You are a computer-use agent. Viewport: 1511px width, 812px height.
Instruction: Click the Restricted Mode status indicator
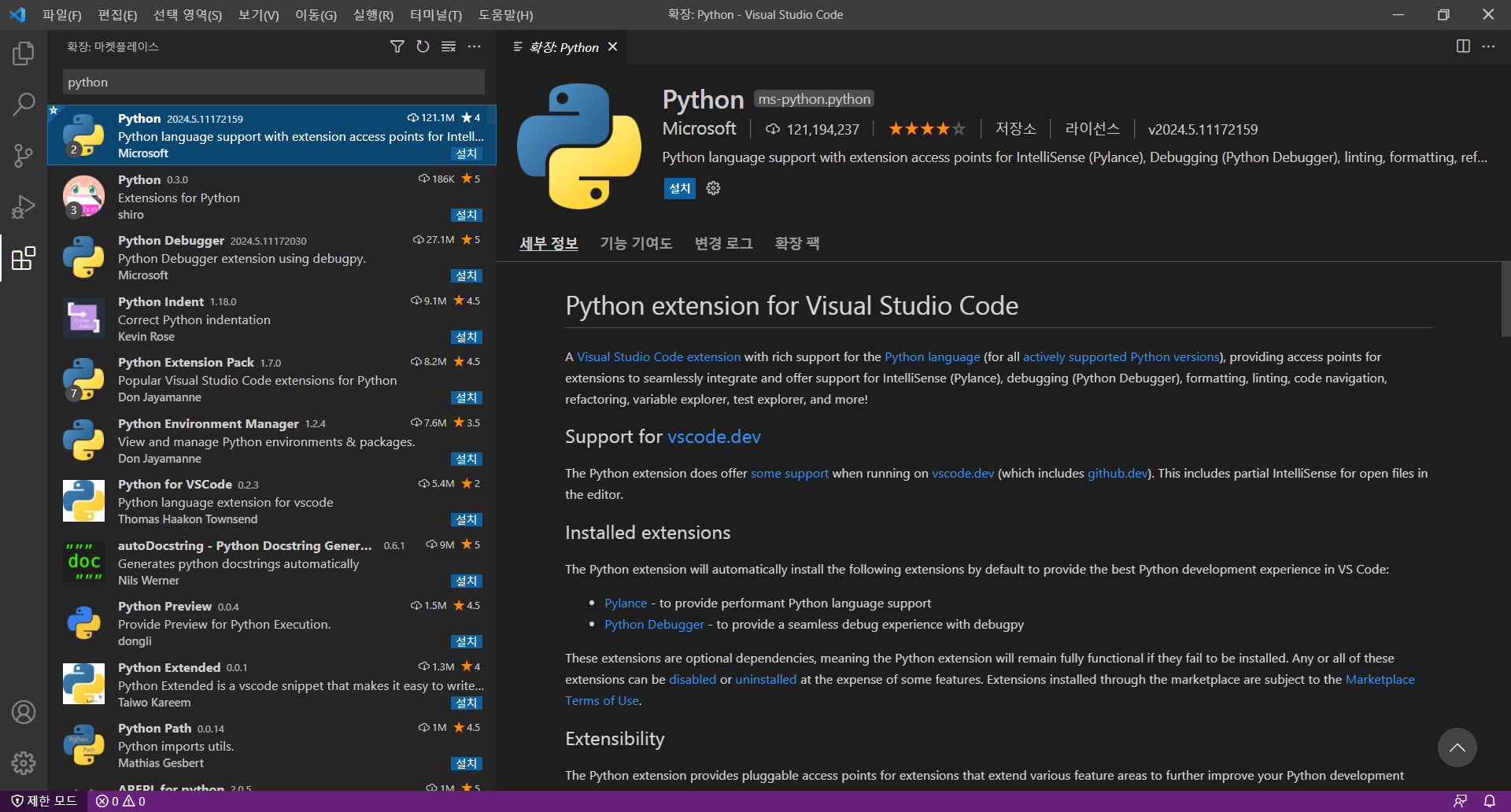(45, 801)
